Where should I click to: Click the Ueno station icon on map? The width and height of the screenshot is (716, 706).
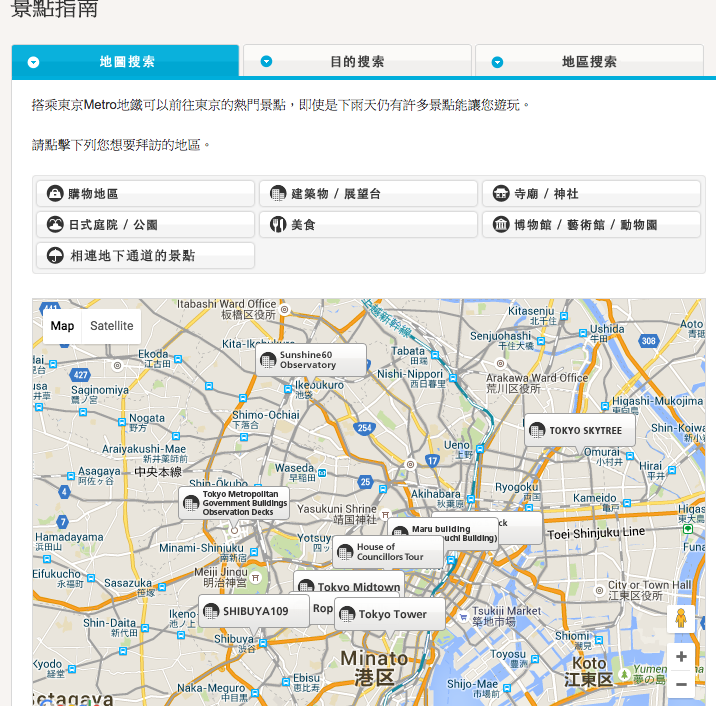tap(480, 449)
